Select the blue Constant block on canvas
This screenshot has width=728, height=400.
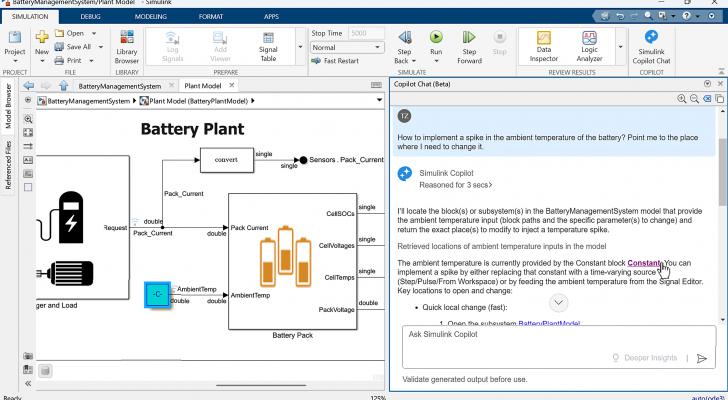click(158, 295)
